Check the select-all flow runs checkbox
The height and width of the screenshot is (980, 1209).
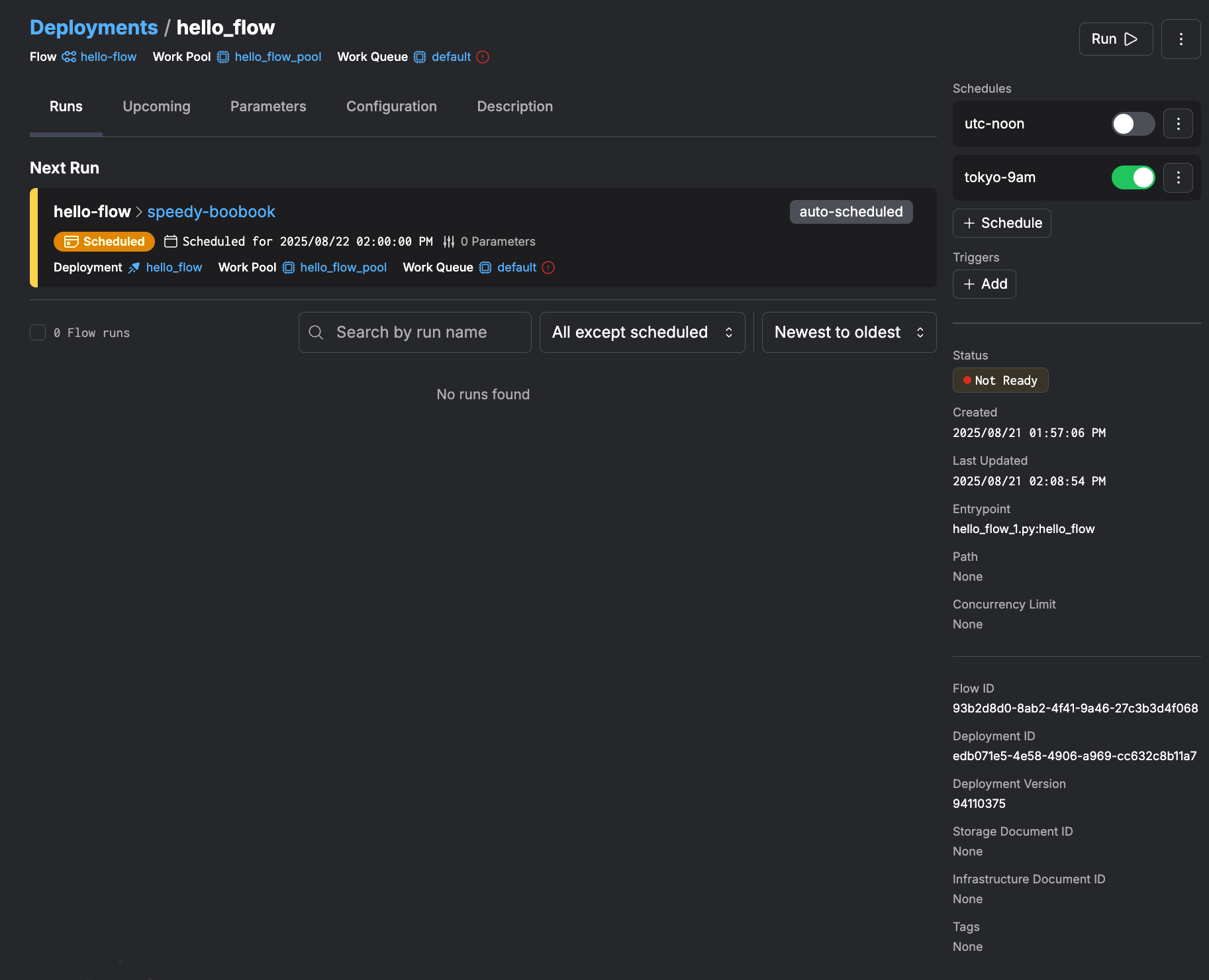point(38,332)
